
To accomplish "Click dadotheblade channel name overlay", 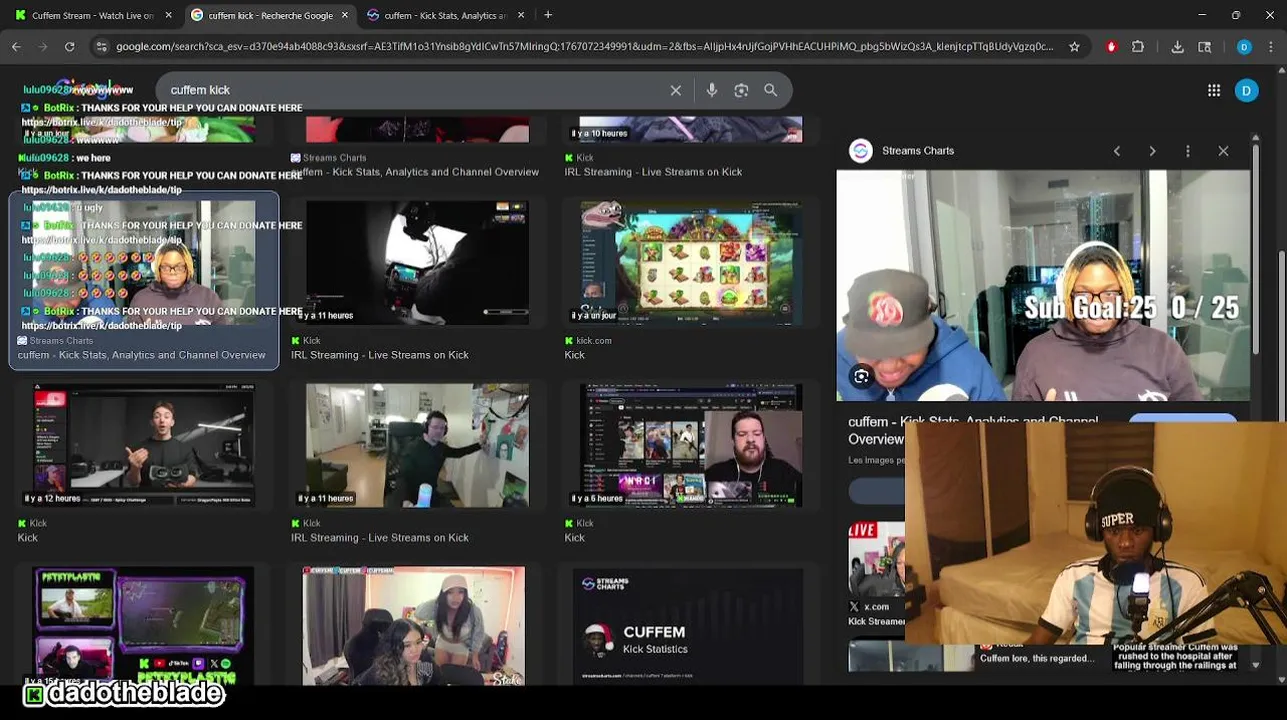I will click(x=135, y=692).
